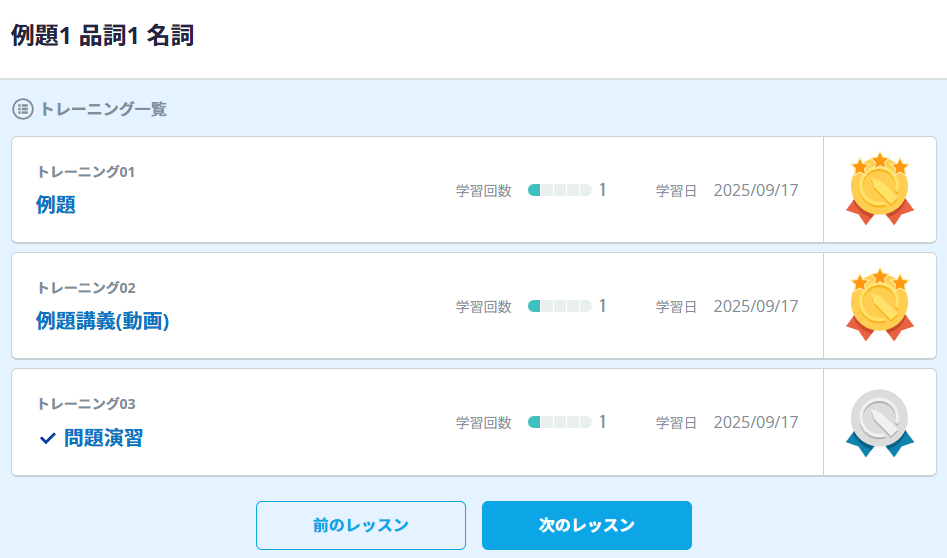Viewport: 947px width, 558px height.
Task: Click the gold medal for トレーニング02
Action: [879, 304]
